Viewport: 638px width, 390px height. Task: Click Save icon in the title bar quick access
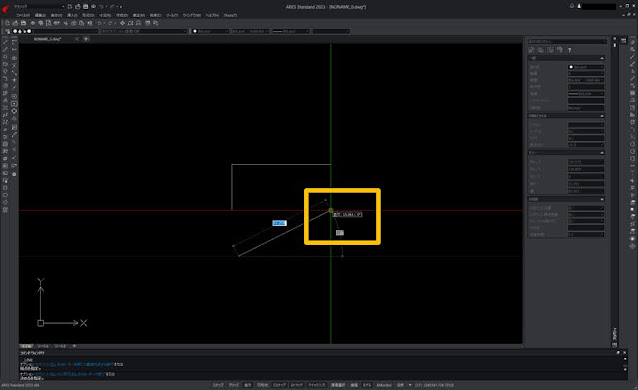click(x=85, y=7)
